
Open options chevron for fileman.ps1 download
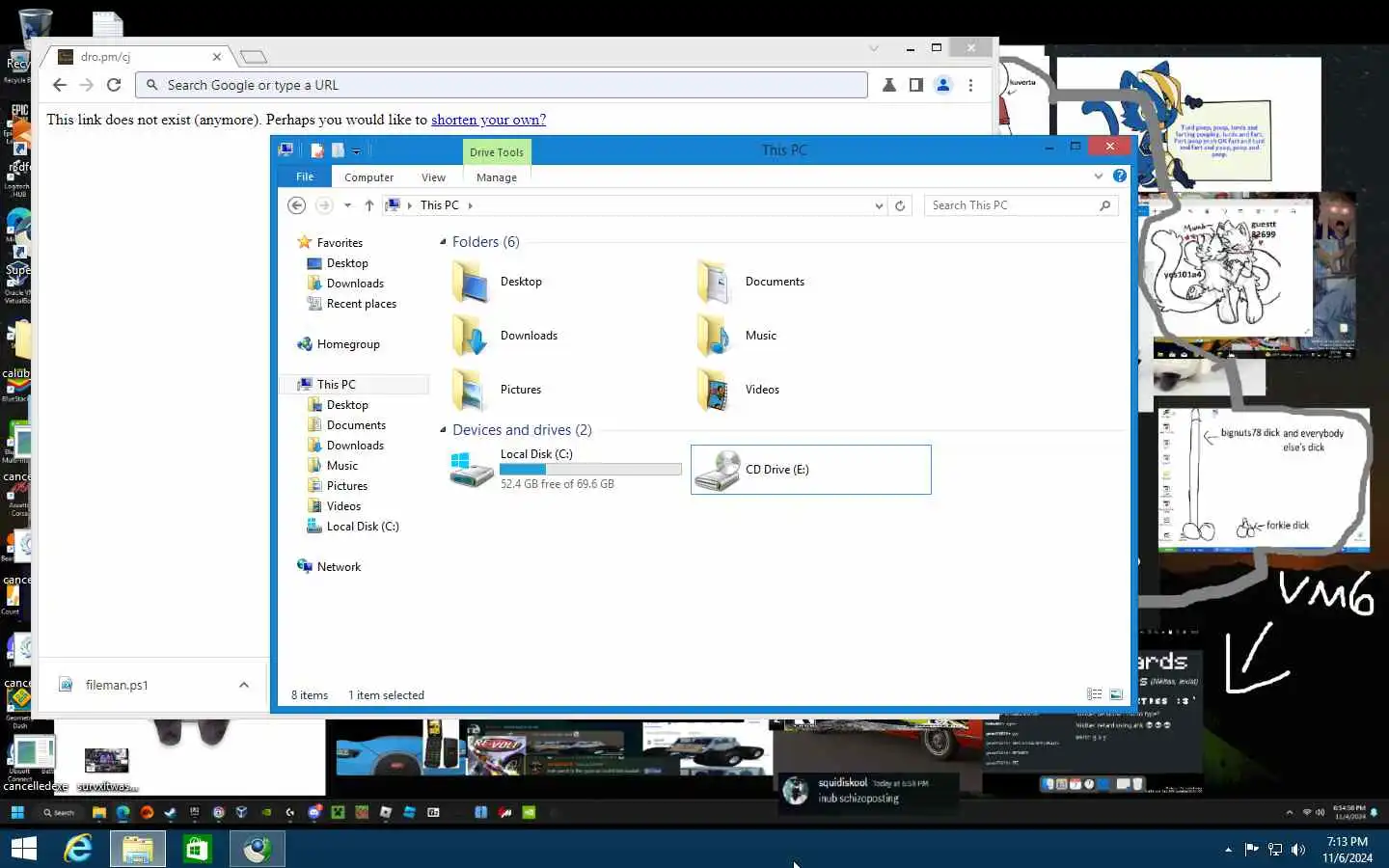244,685
